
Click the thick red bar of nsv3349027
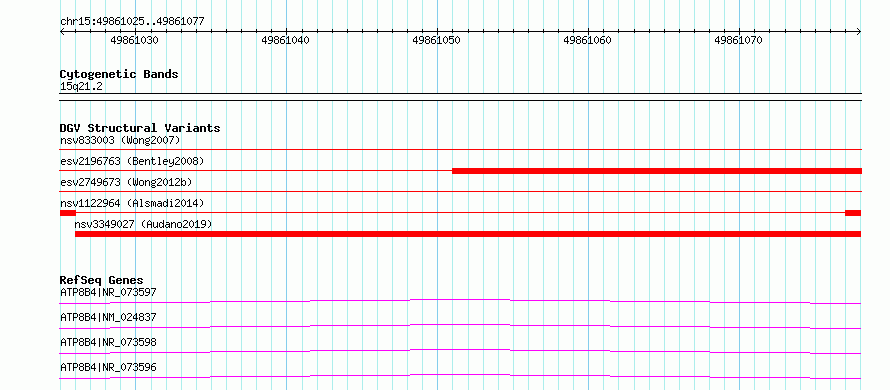468,234
